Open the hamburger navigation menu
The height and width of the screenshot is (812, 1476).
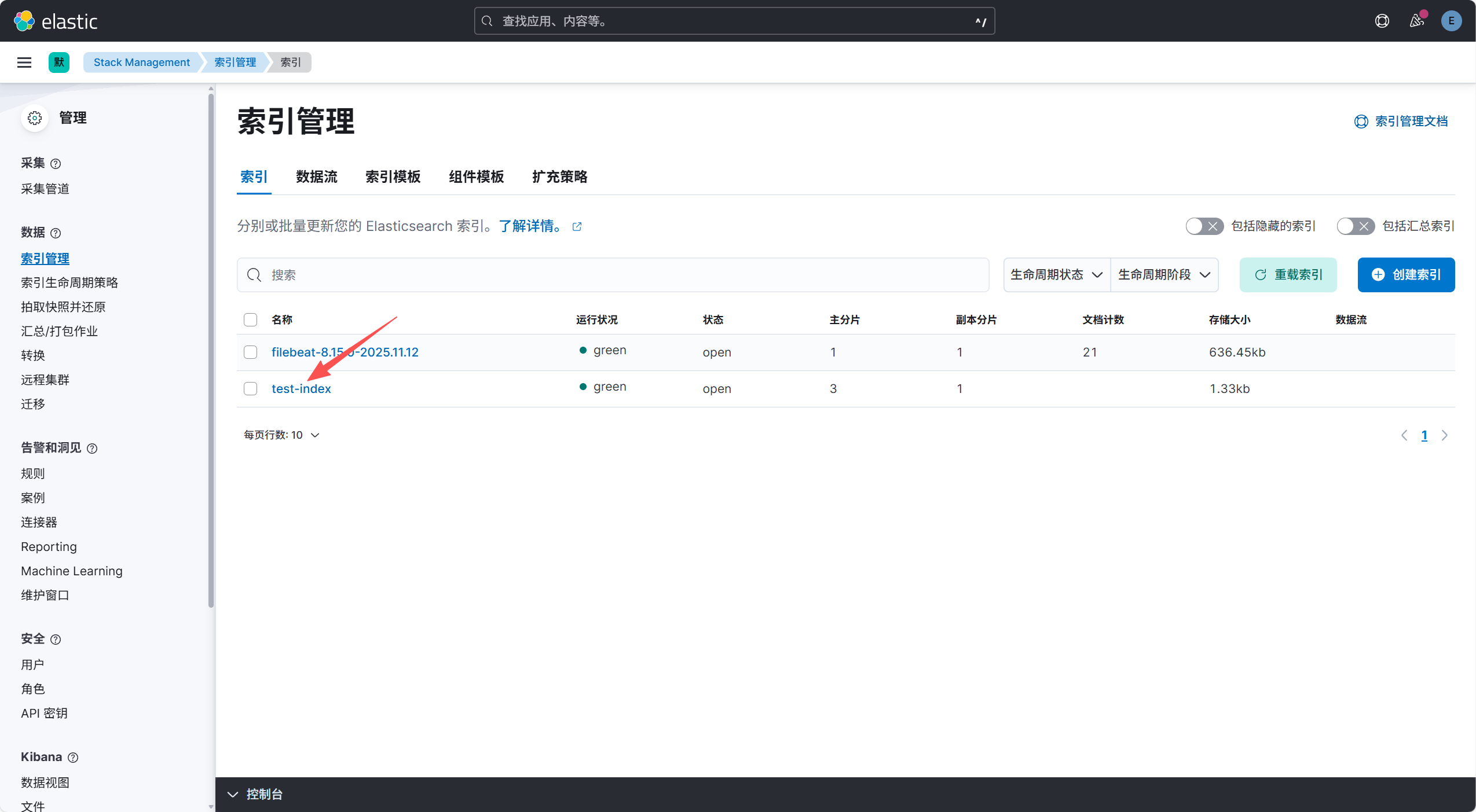(24, 63)
